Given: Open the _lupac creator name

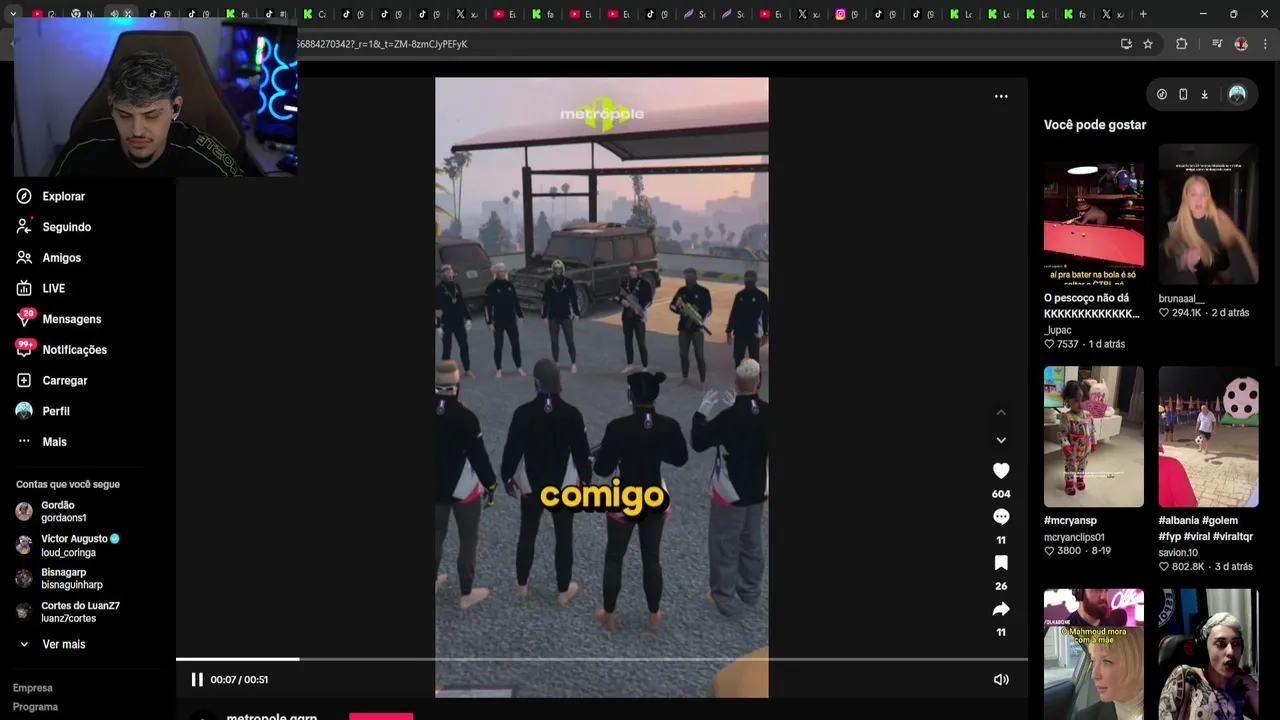Looking at the screenshot, I should [x=1058, y=330].
